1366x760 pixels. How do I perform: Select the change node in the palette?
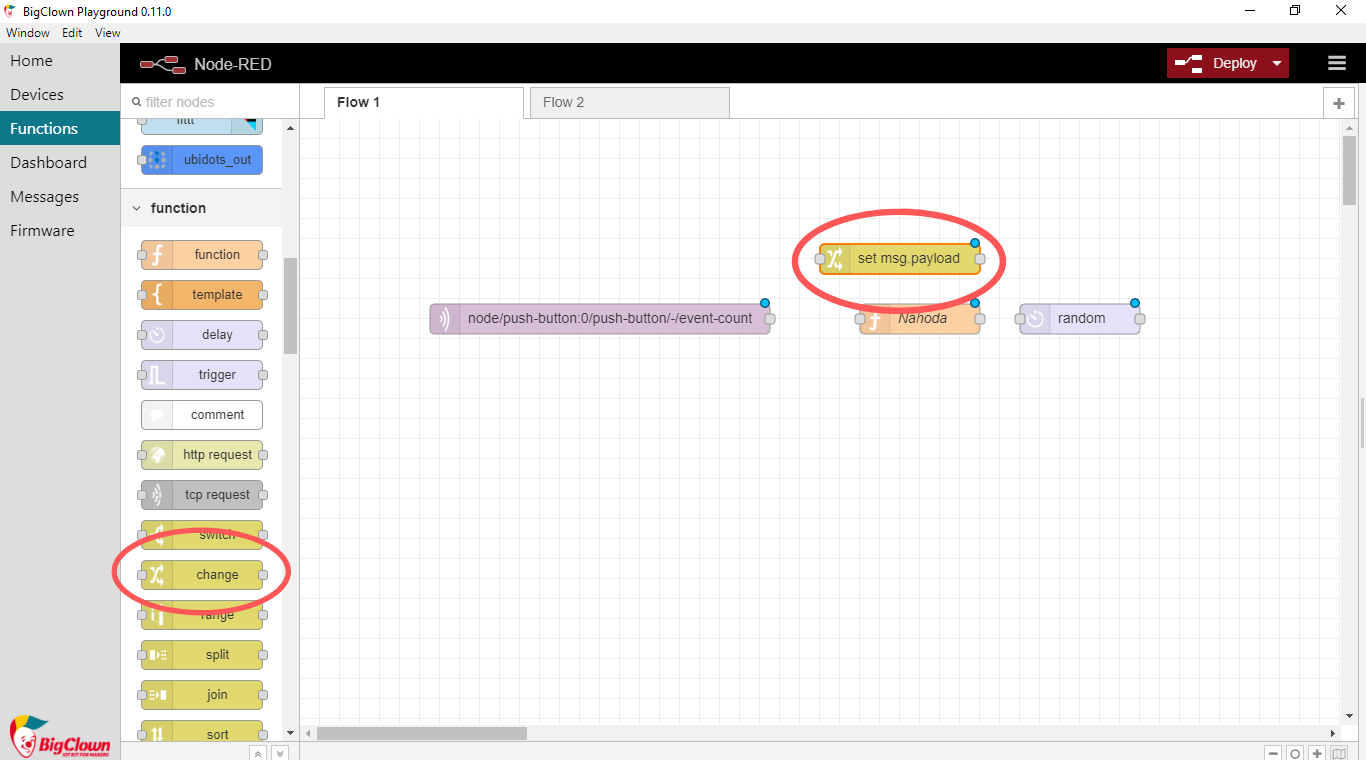tap(202, 575)
